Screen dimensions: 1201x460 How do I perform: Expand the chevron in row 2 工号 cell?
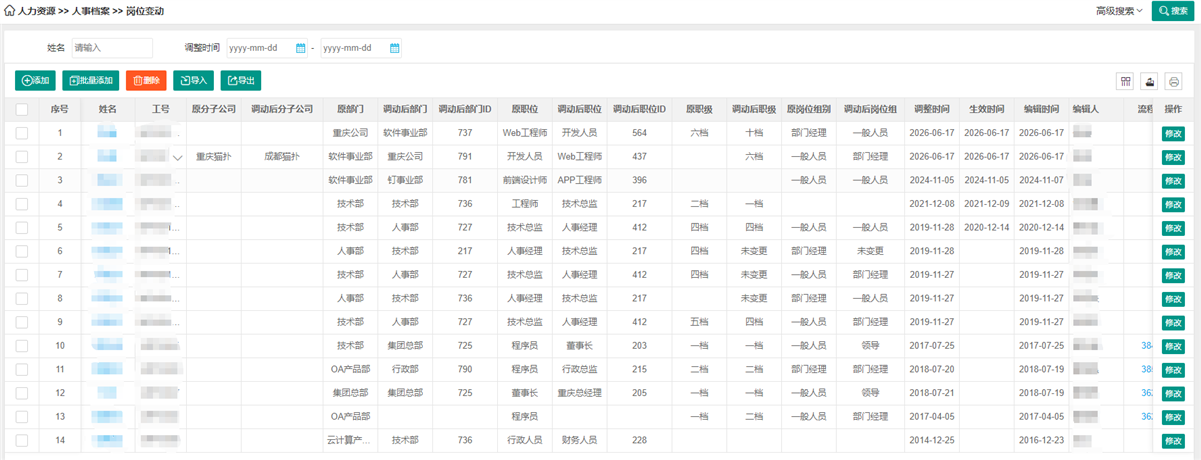point(178,157)
